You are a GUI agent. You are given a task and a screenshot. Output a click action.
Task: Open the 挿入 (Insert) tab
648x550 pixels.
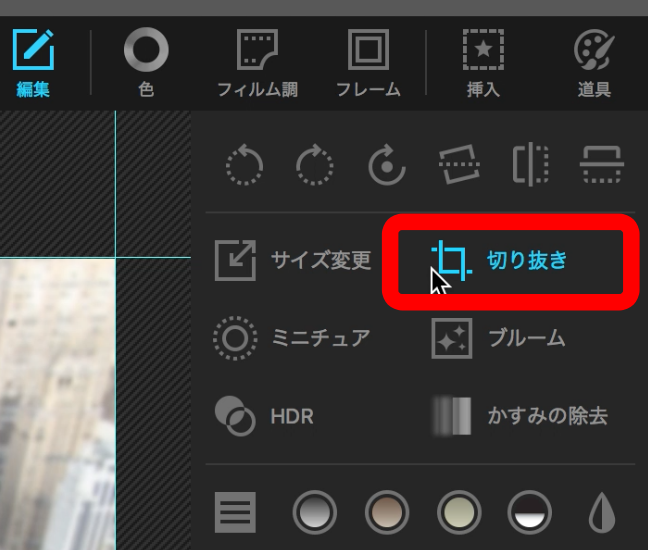483,63
